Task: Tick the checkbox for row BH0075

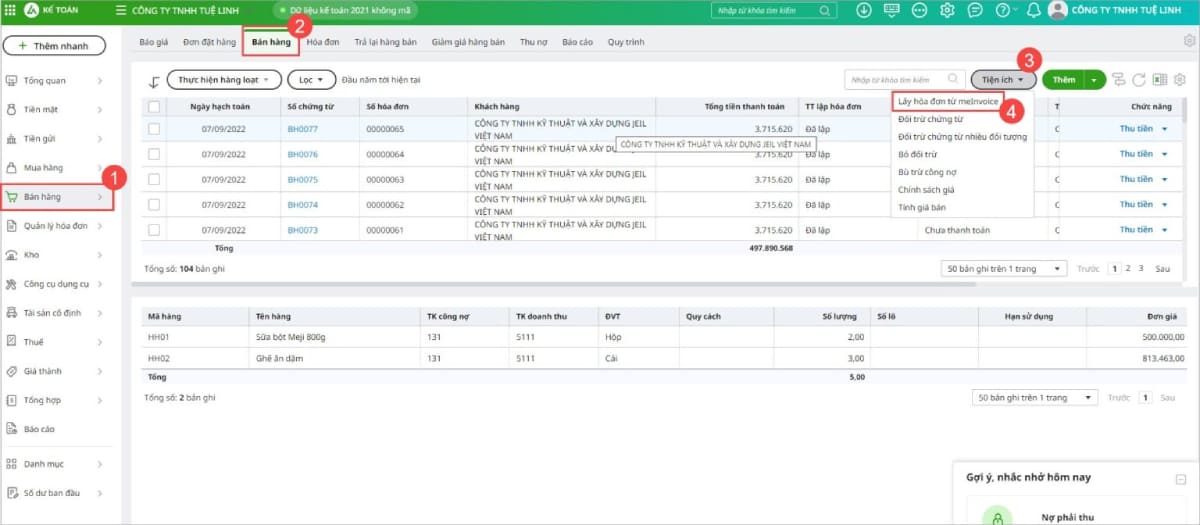Action: pyautogui.click(x=154, y=179)
